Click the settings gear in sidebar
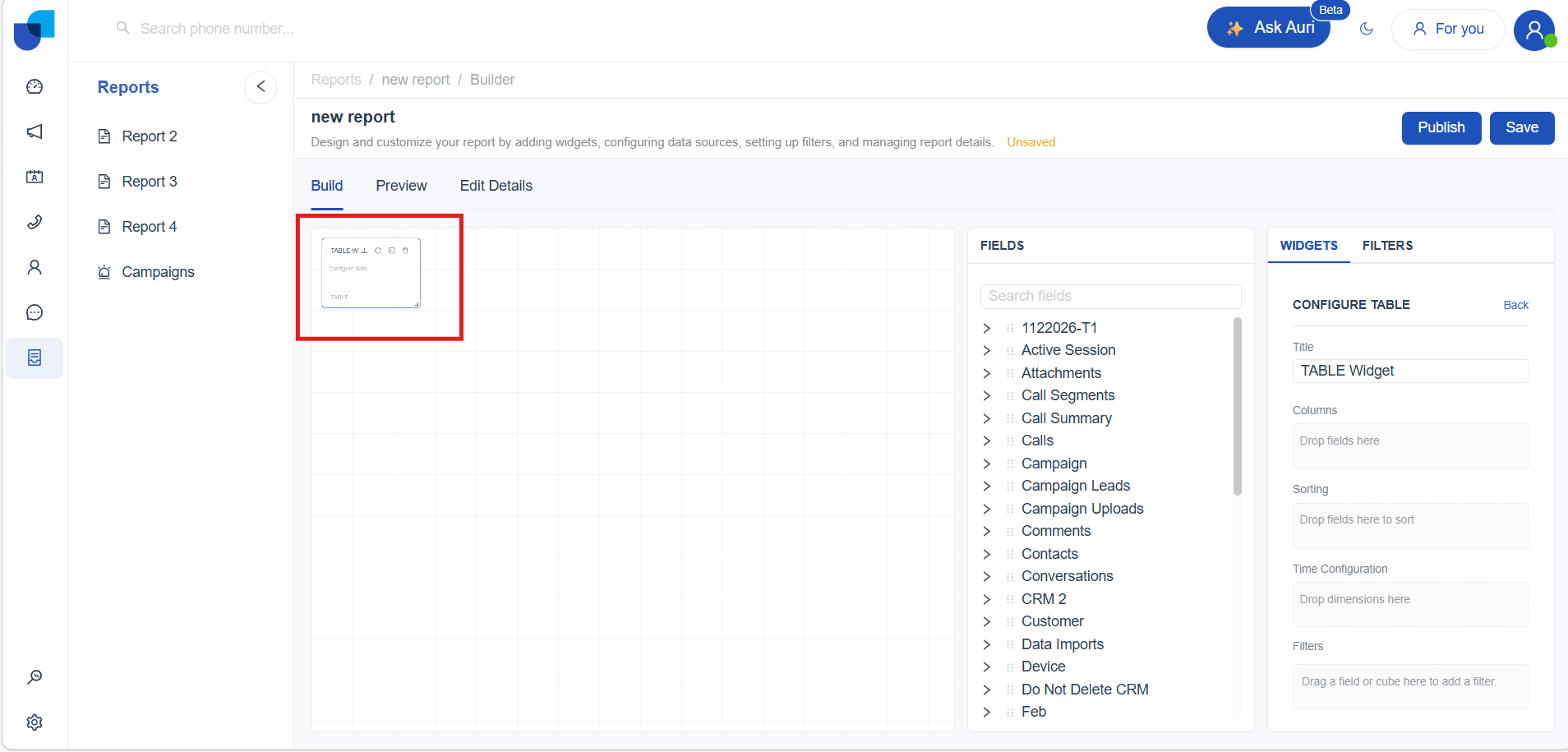Image resolution: width=1568 pixels, height=752 pixels. click(x=35, y=722)
